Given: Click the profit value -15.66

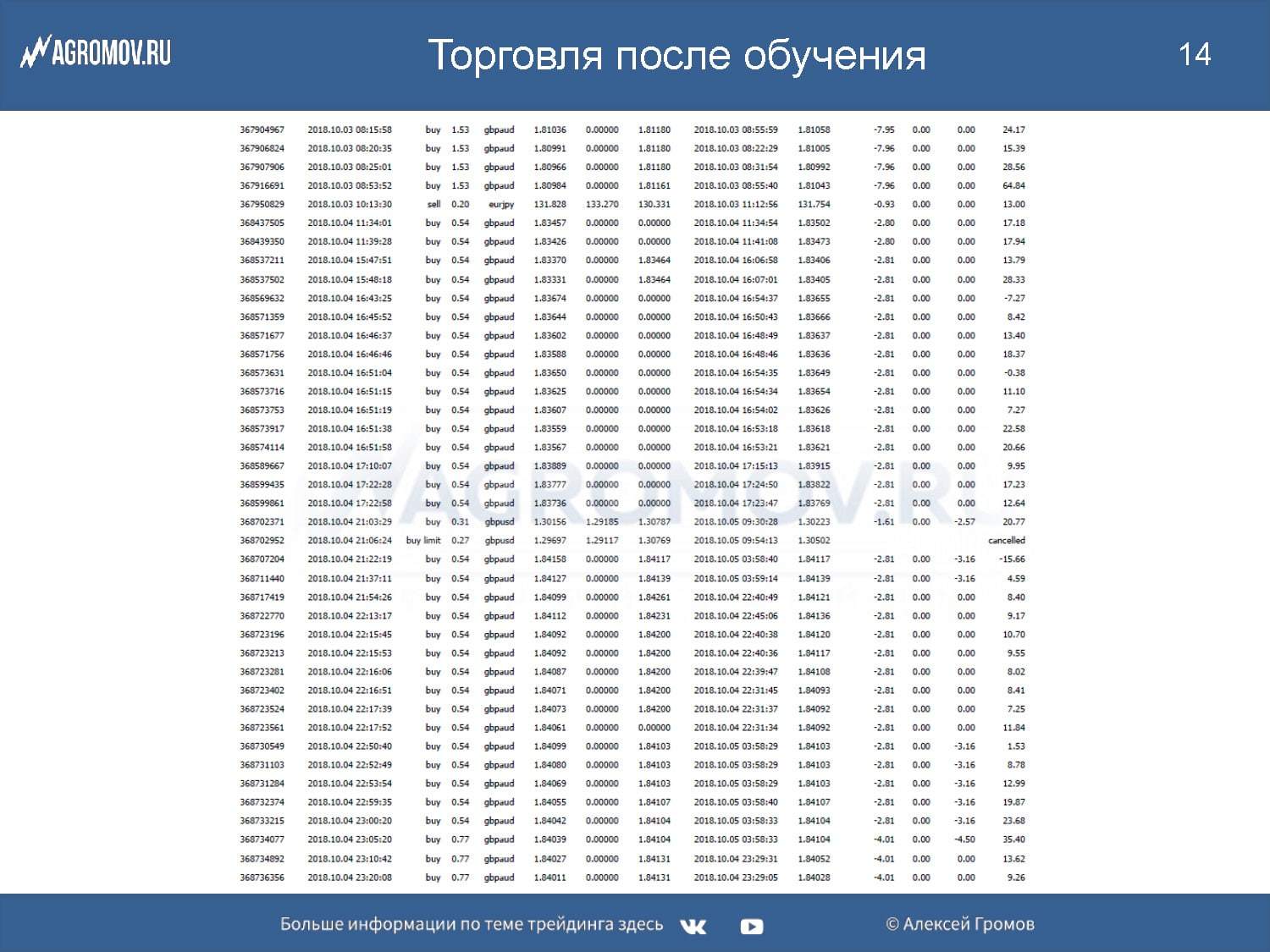Looking at the screenshot, I should [x=1012, y=559].
